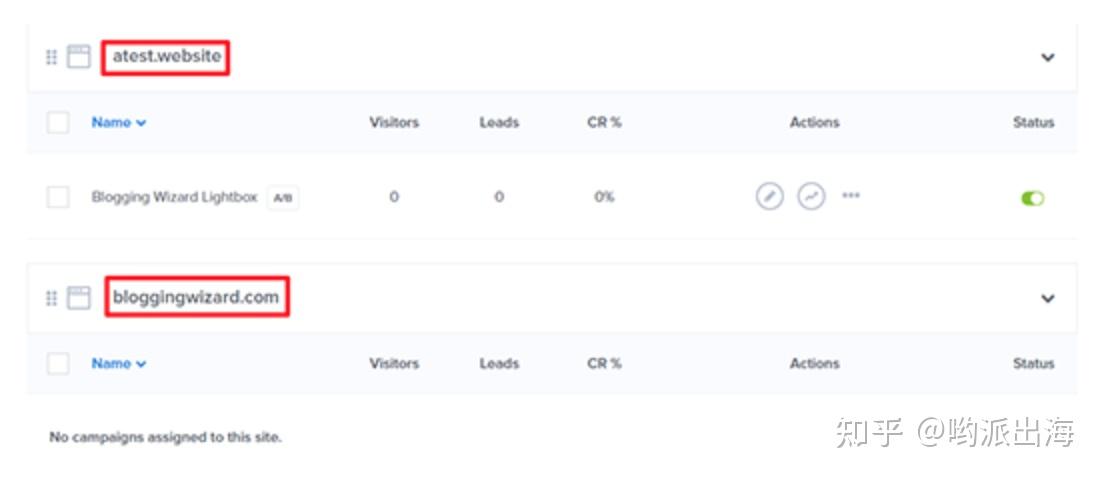Click the site window icon for bloggingwizard.com
The image size is (1102, 478).
click(79, 298)
